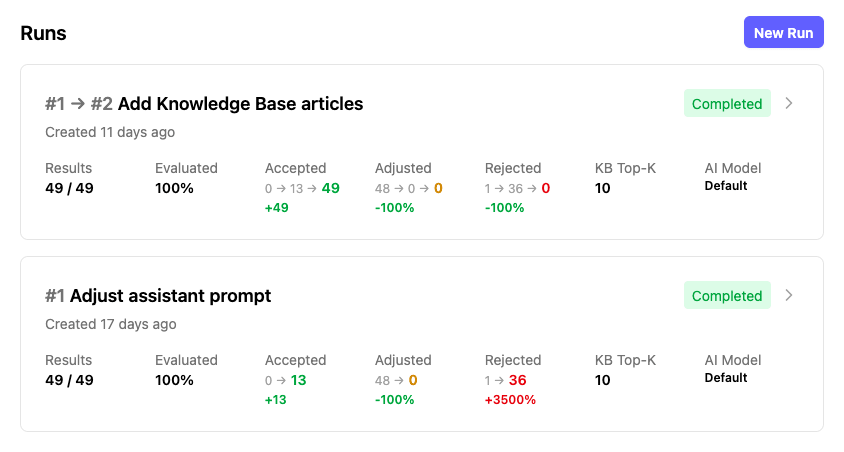Open the Adjust assistant prompt run title
This screenshot has height=452, width=844.
click(x=170, y=296)
